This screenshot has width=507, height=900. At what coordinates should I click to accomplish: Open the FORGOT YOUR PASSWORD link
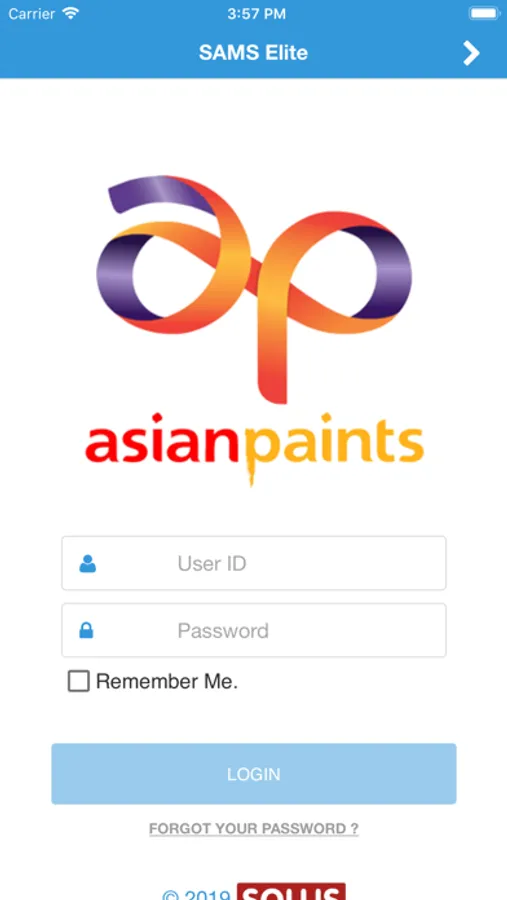click(x=254, y=829)
